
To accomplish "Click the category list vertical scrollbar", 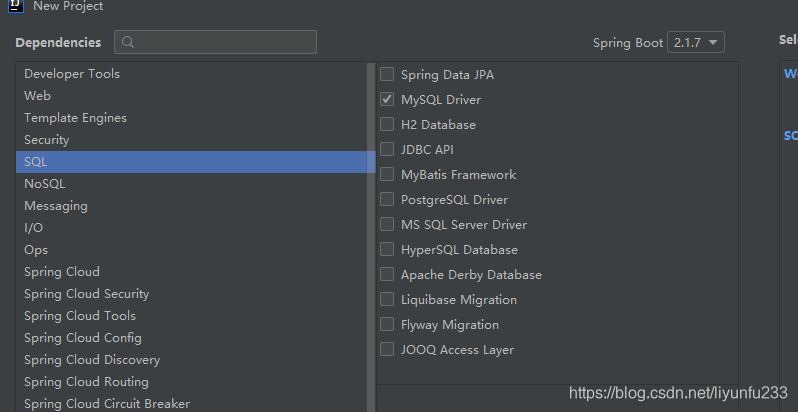I will pos(371,237).
